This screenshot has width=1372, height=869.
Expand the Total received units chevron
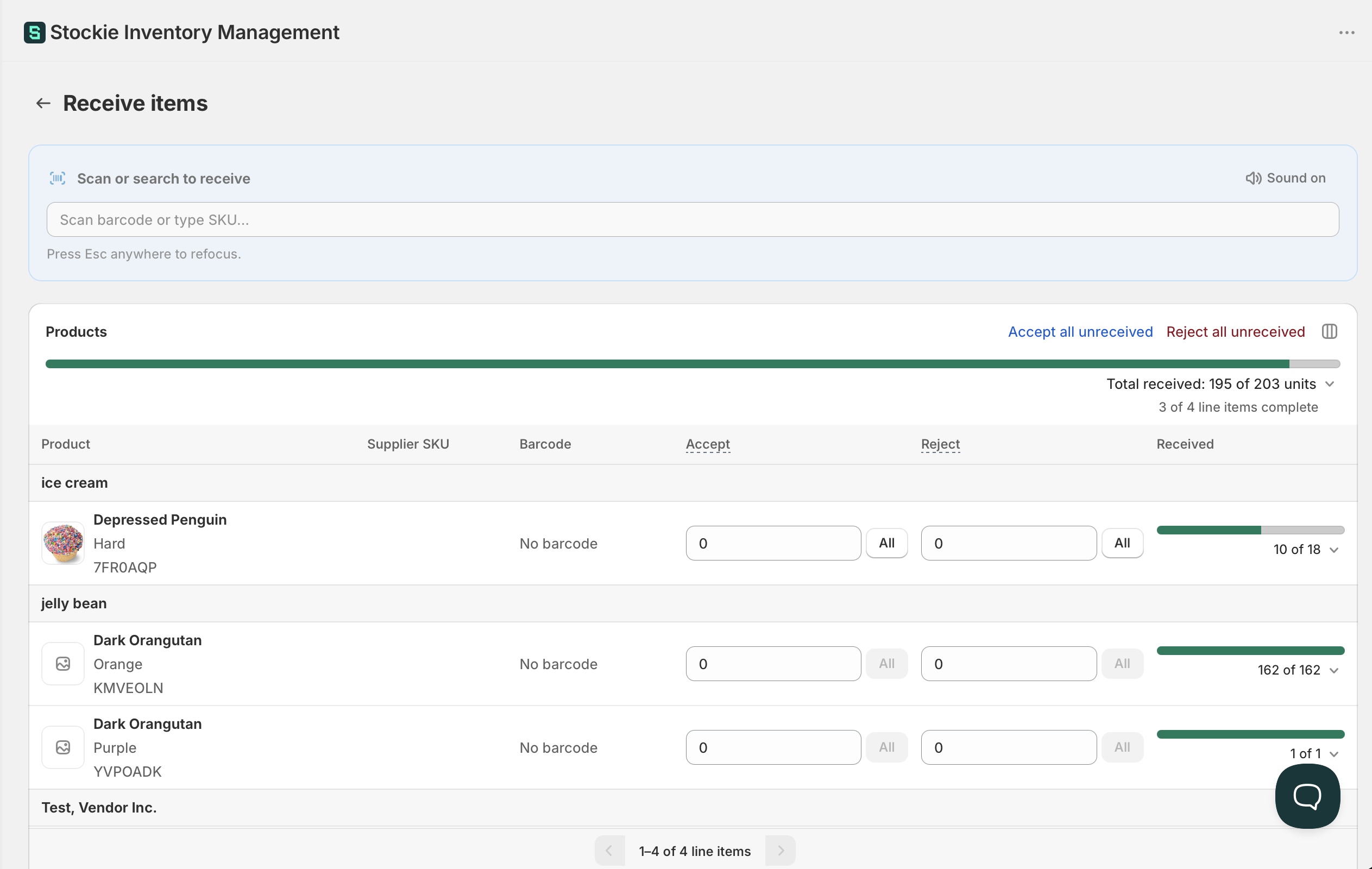coord(1330,384)
